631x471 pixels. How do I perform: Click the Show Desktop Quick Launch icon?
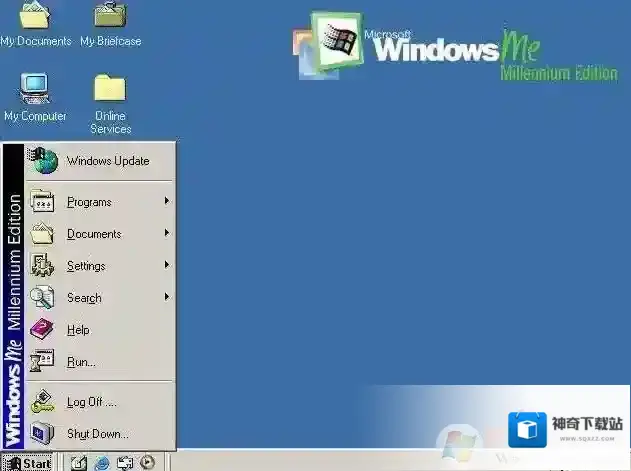coord(79,462)
